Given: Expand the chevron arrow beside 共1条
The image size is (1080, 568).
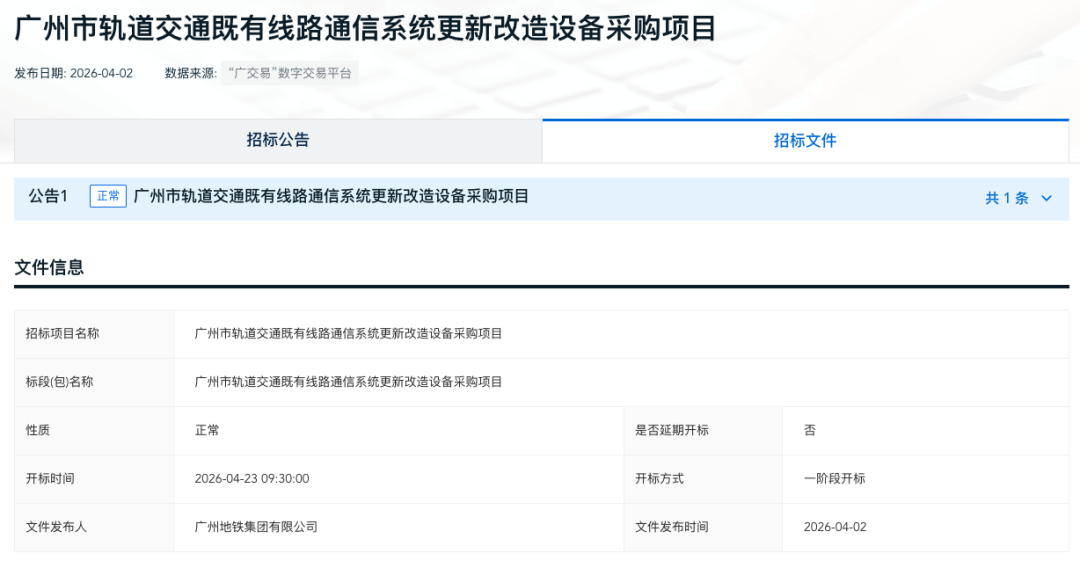Looking at the screenshot, I should pos(1047,198).
